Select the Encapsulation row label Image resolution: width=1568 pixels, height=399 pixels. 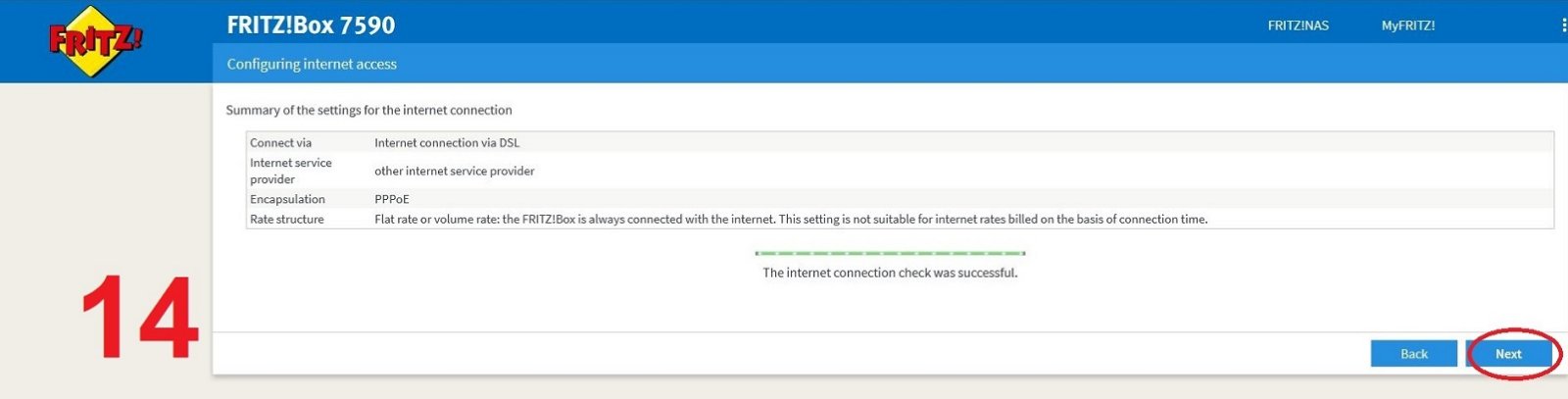[x=287, y=199]
